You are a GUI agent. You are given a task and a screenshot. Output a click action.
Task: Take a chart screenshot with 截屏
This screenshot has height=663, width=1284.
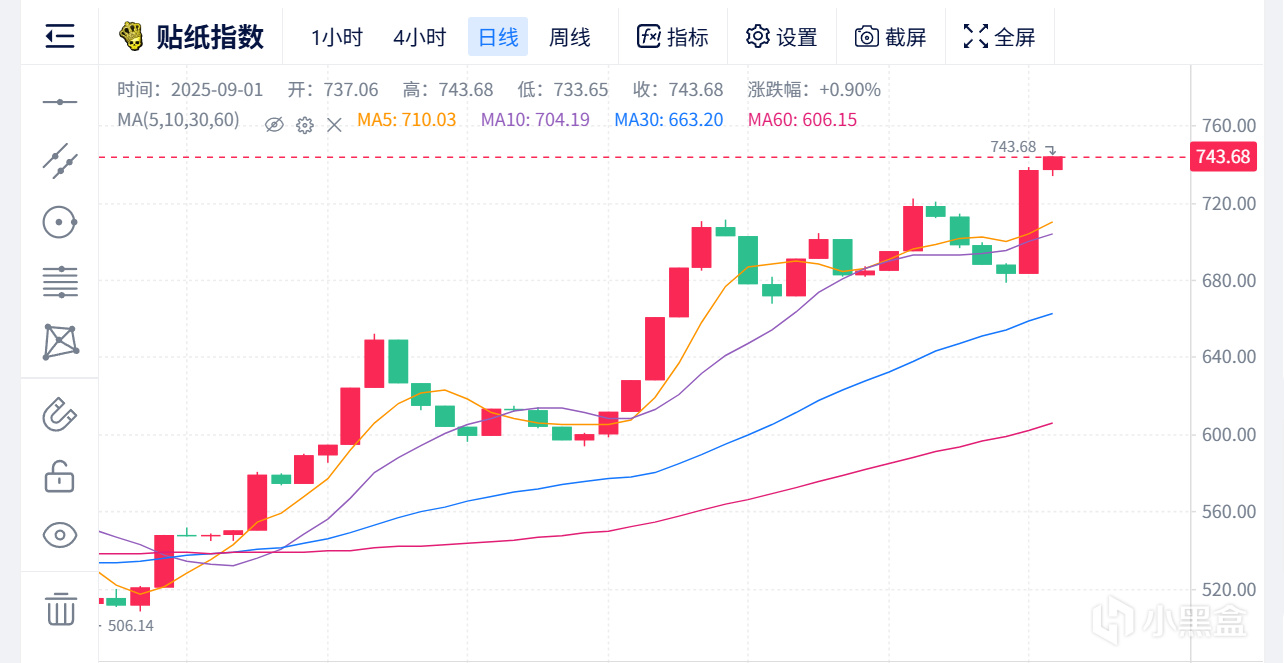point(891,38)
